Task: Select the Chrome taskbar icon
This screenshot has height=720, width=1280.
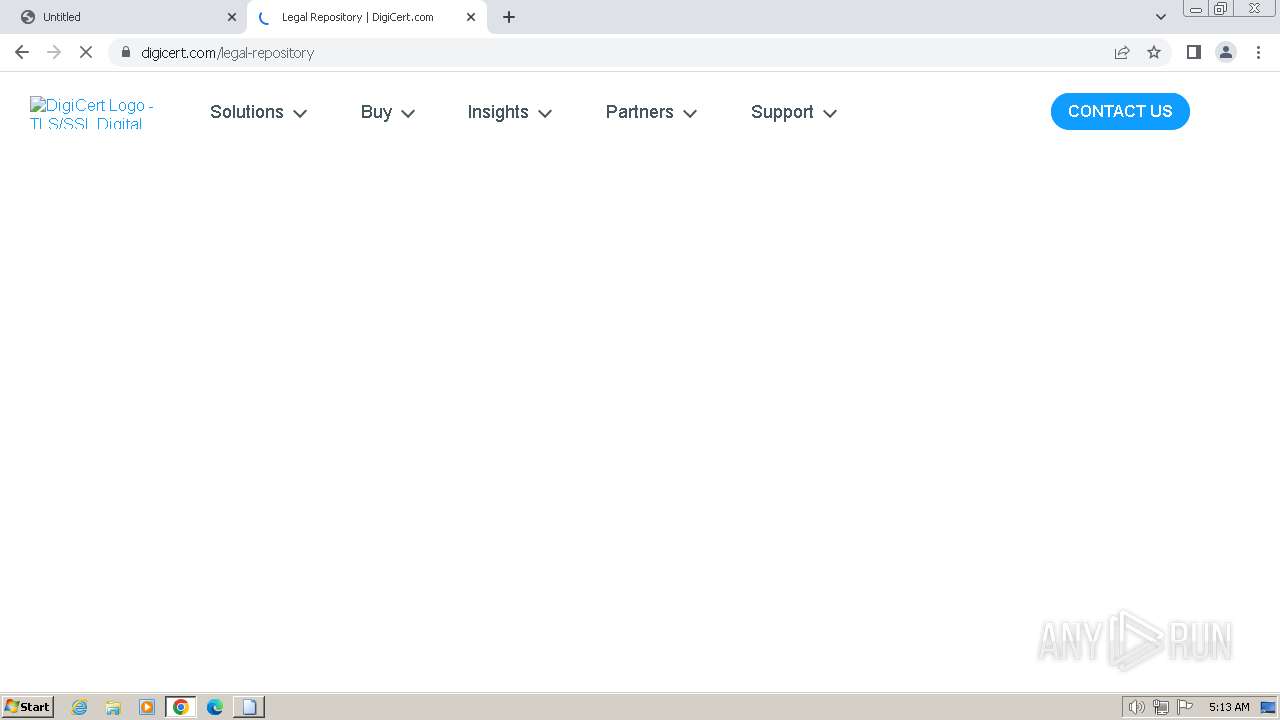Action: 181,707
